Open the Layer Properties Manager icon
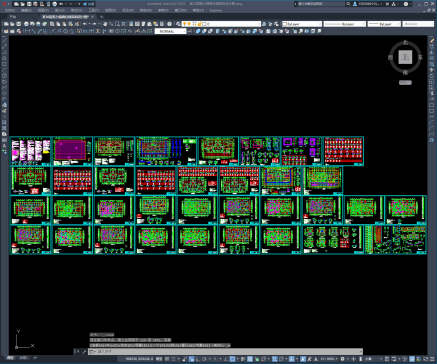This screenshot has width=437, height=364. click(179, 24)
